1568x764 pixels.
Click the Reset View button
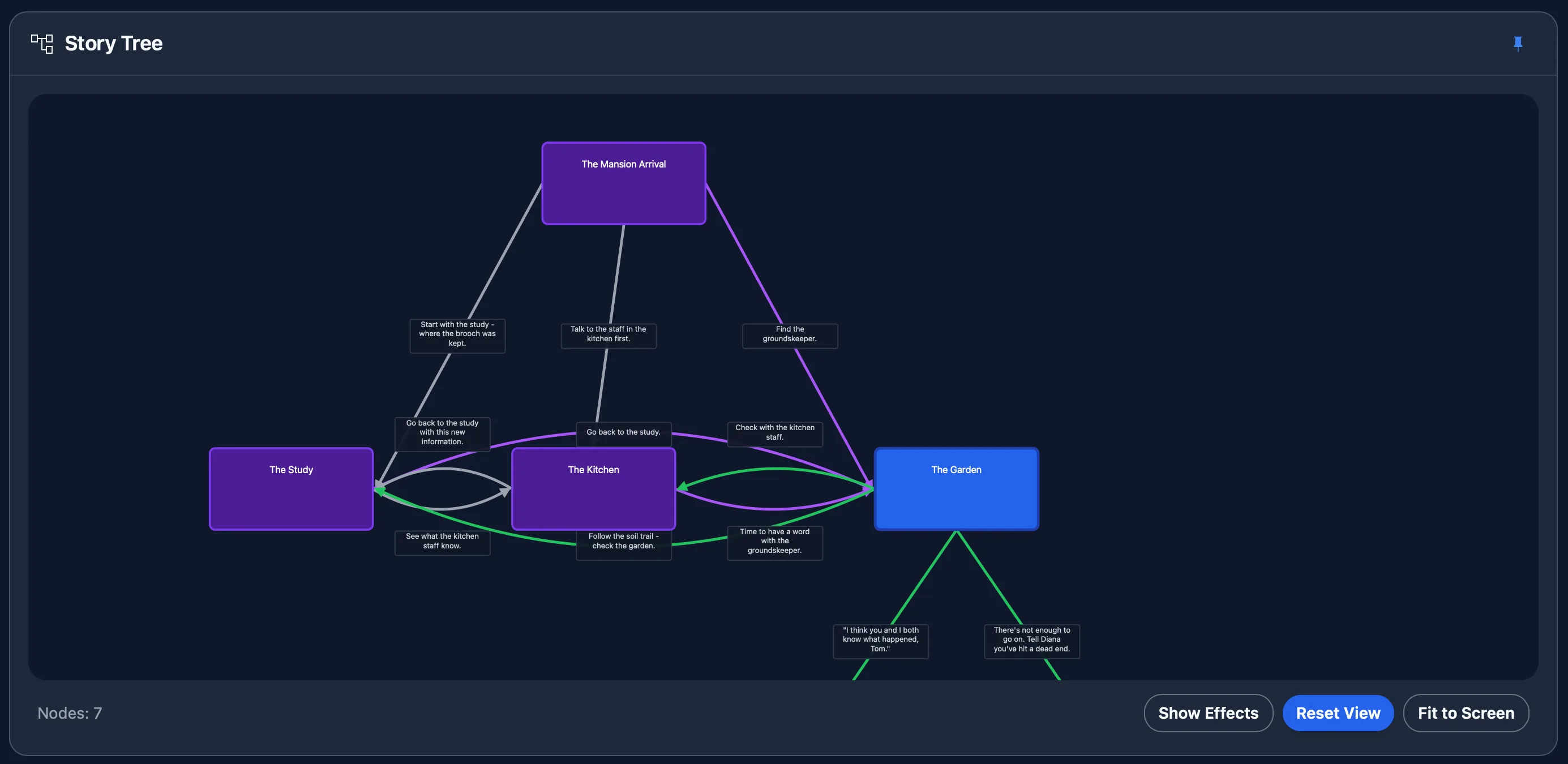(1338, 713)
